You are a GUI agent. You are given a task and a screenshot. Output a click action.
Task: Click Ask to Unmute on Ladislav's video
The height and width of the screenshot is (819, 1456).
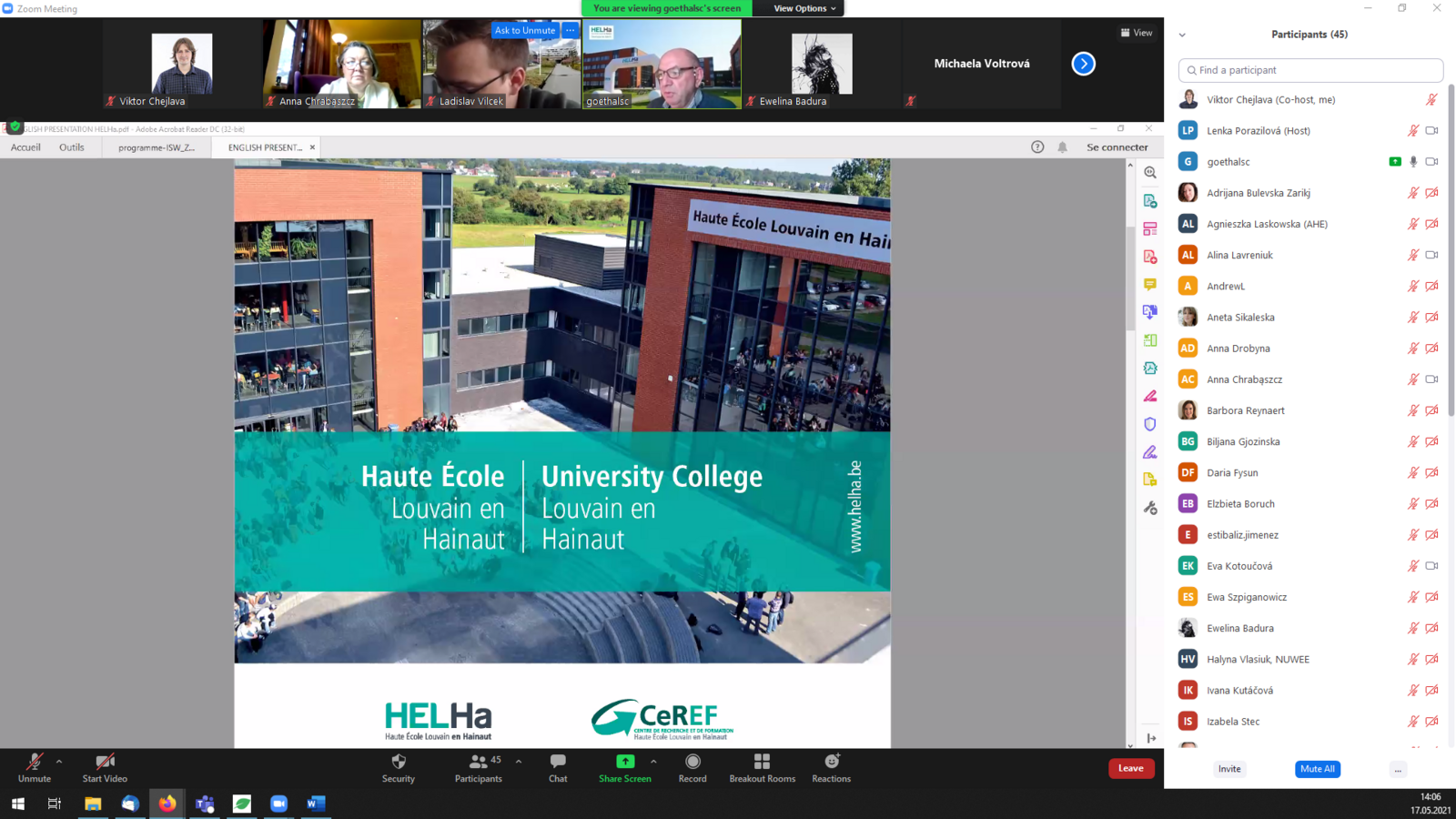tap(524, 30)
